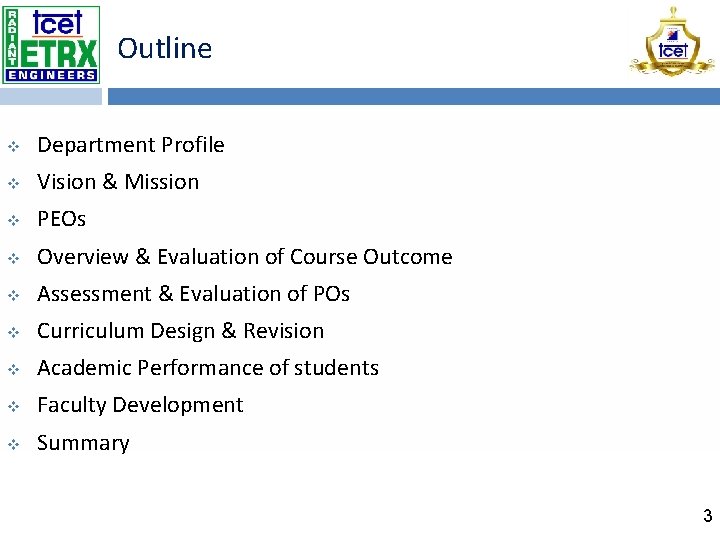Image resolution: width=720 pixels, height=540 pixels.
Task: Select the PEOs outline item
Action: click(62, 219)
